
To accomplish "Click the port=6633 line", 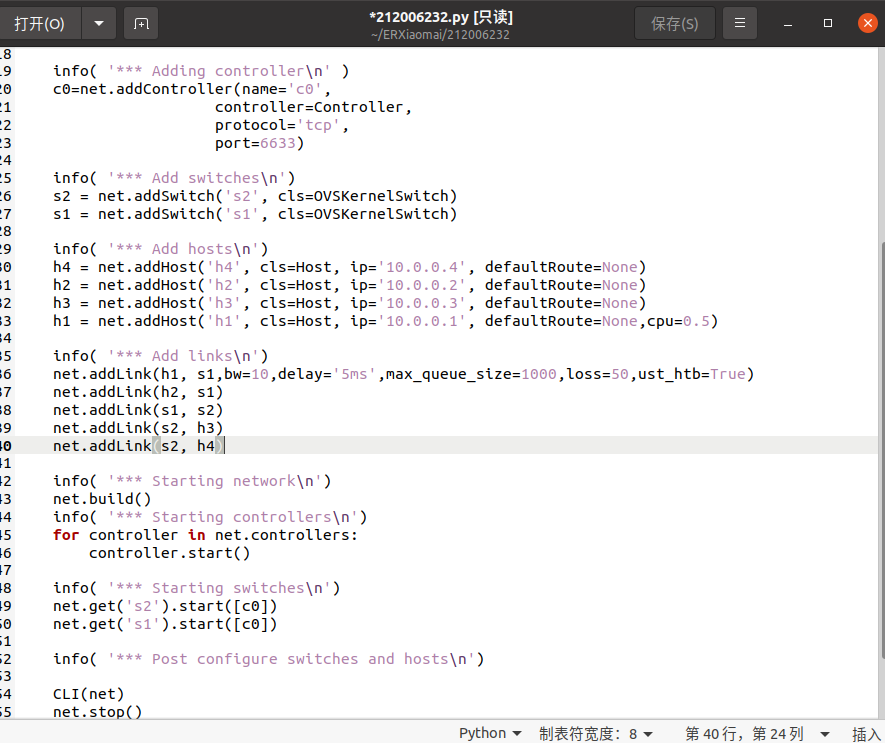I will pos(259,143).
